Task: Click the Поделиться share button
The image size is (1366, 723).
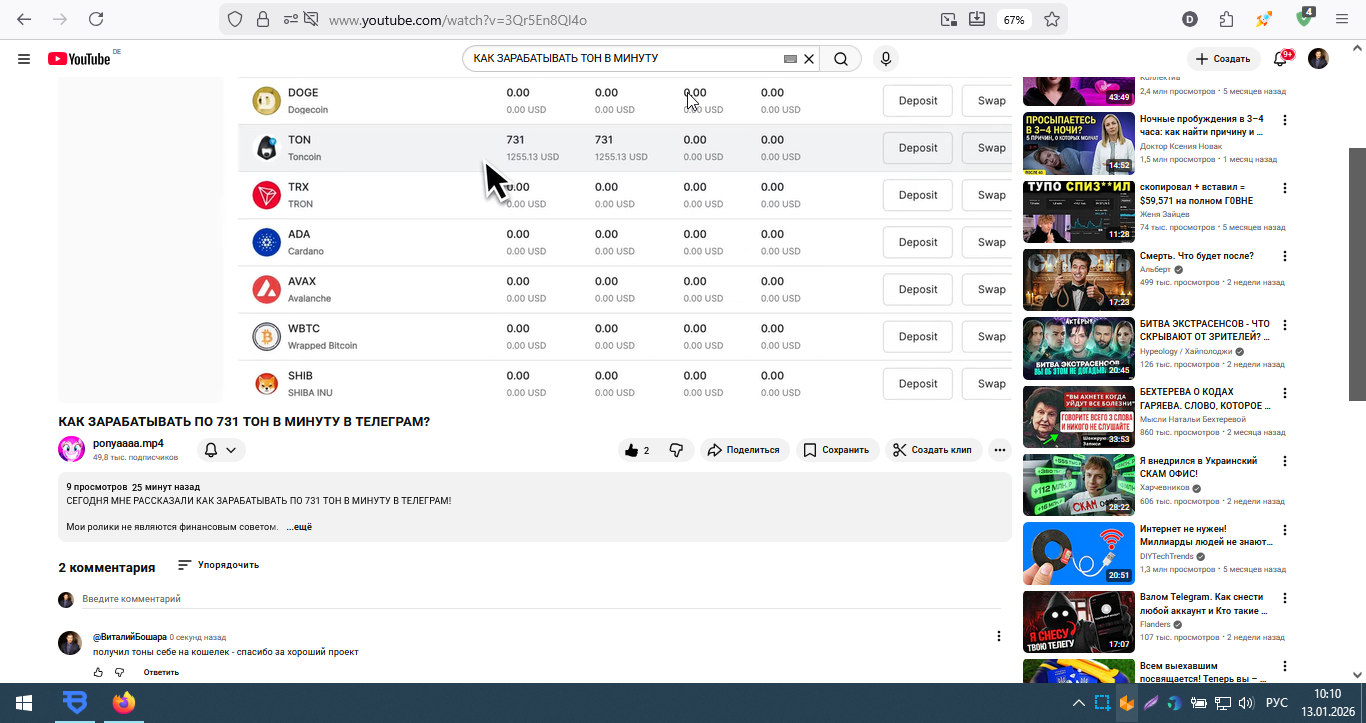Action: pos(744,450)
